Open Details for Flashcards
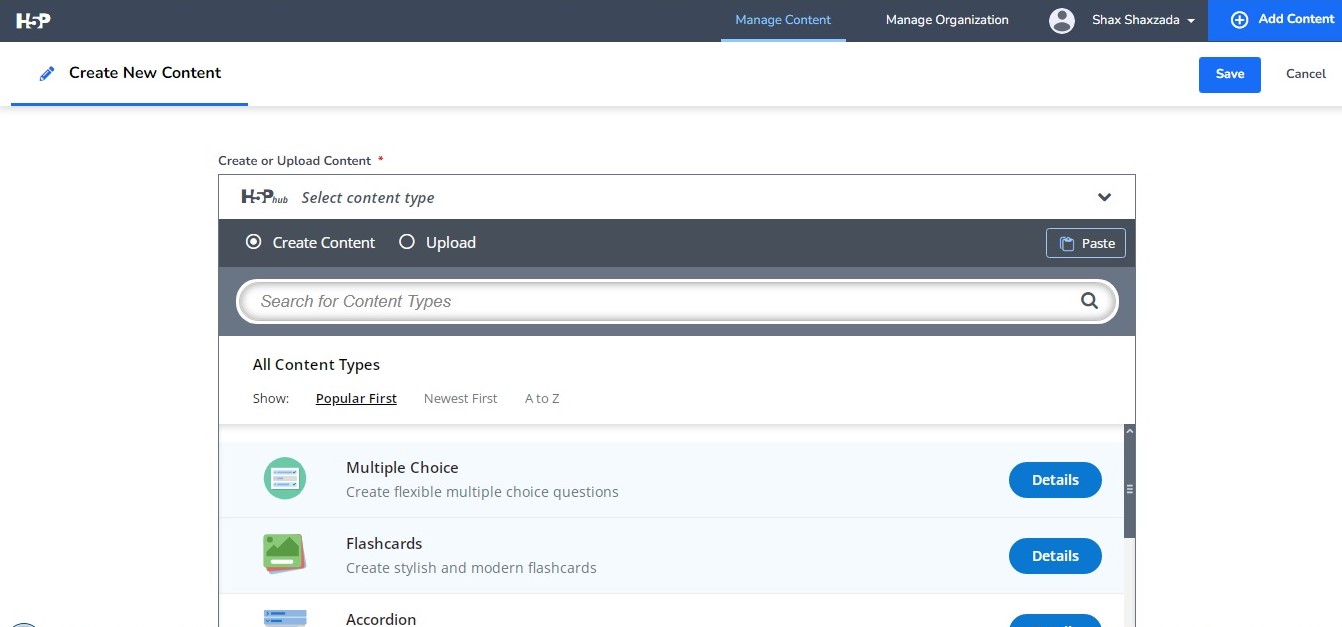Viewport: 1342px width, 627px height. point(1055,556)
